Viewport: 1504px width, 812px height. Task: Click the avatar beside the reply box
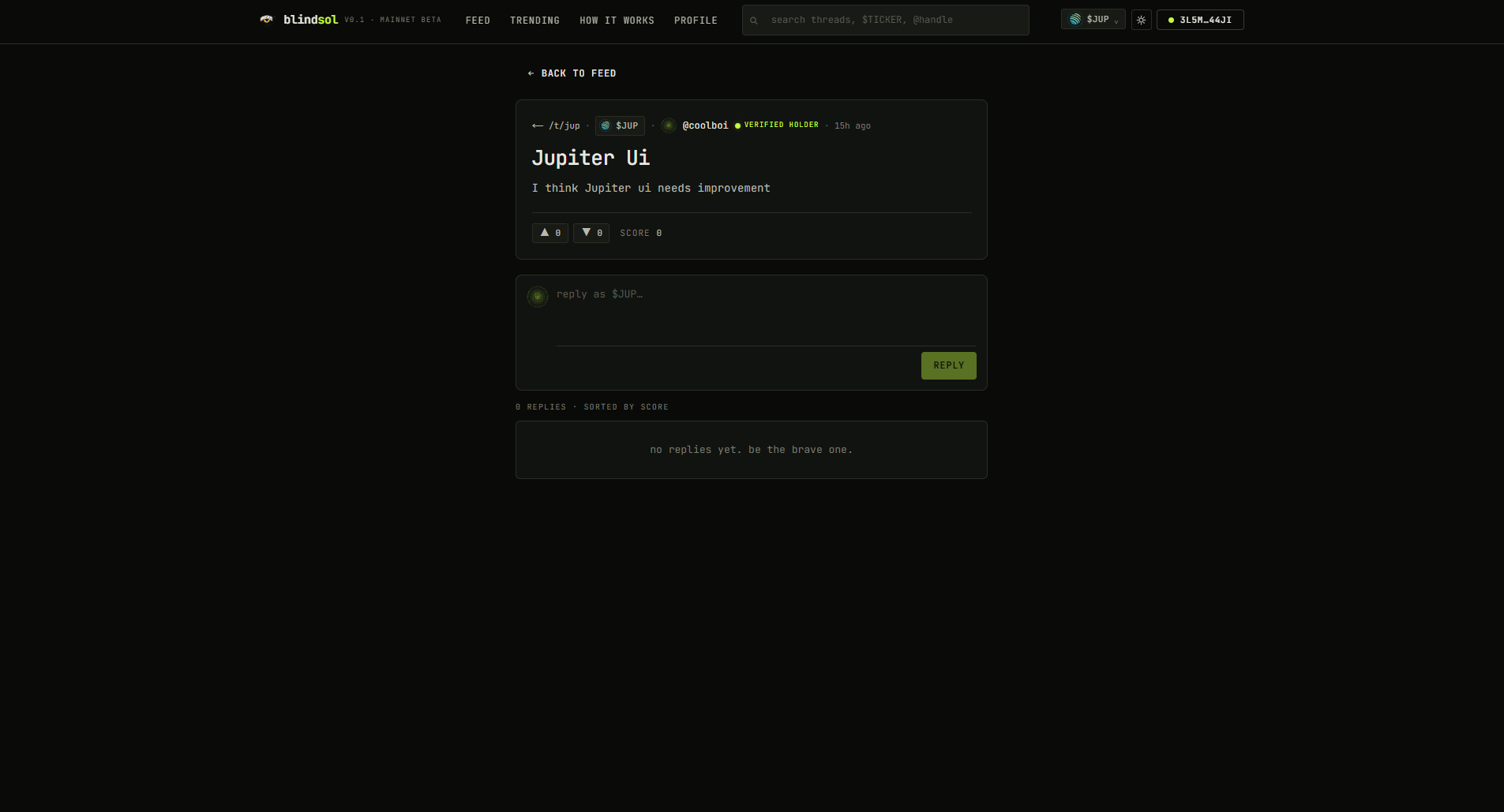[x=538, y=297]
